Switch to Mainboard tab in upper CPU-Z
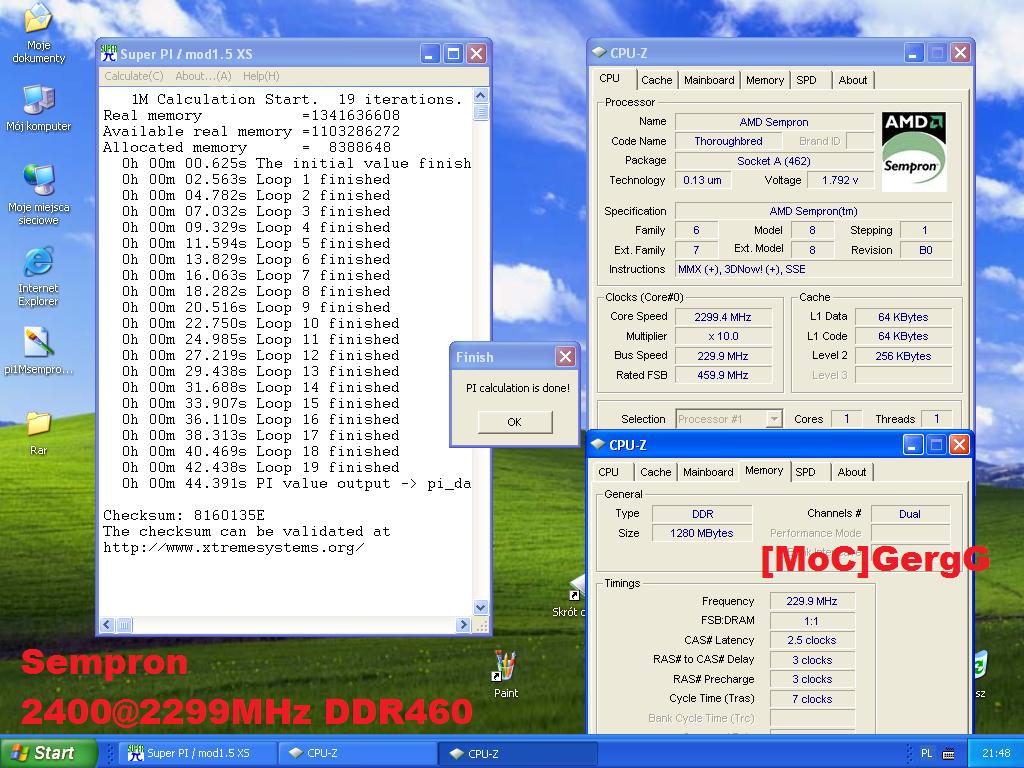Image resolution: width=1024 pixels, height=768 pixels. [x=709, y=80]
